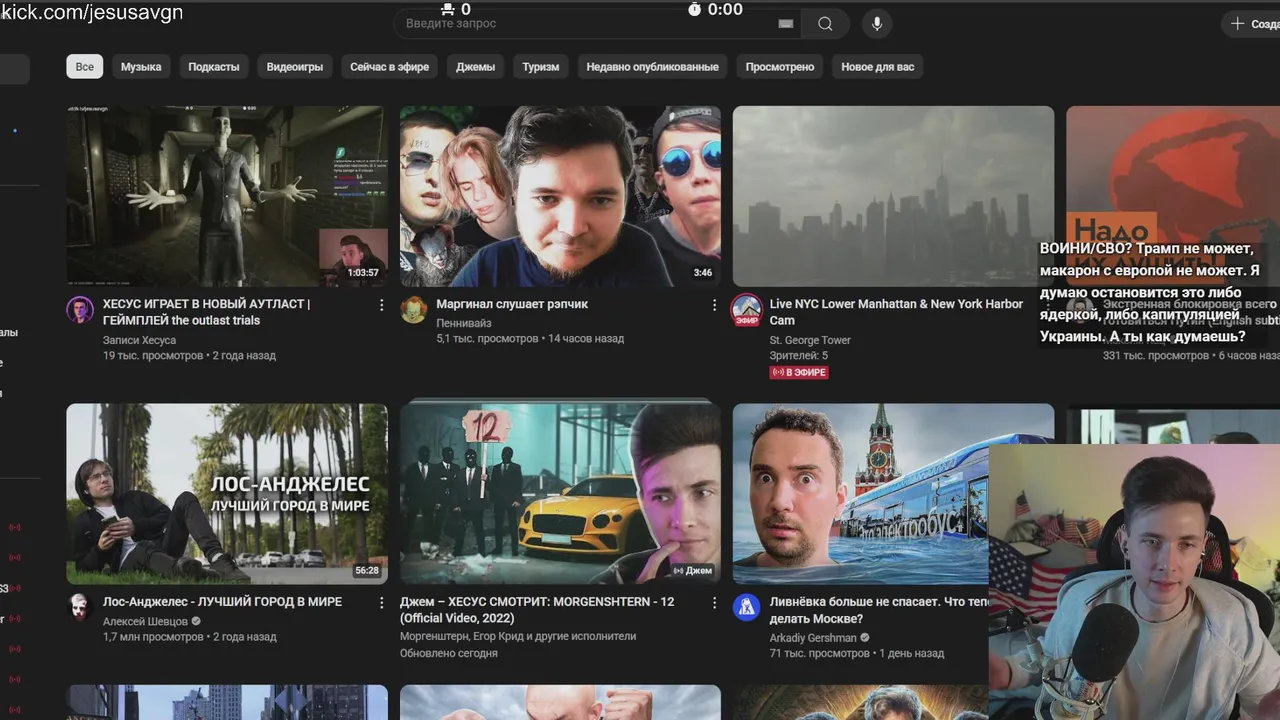Open options menu for Хесус играет в Outlast
The image size is (1280, 720).
pyautogui.click(x=381, y=305)
